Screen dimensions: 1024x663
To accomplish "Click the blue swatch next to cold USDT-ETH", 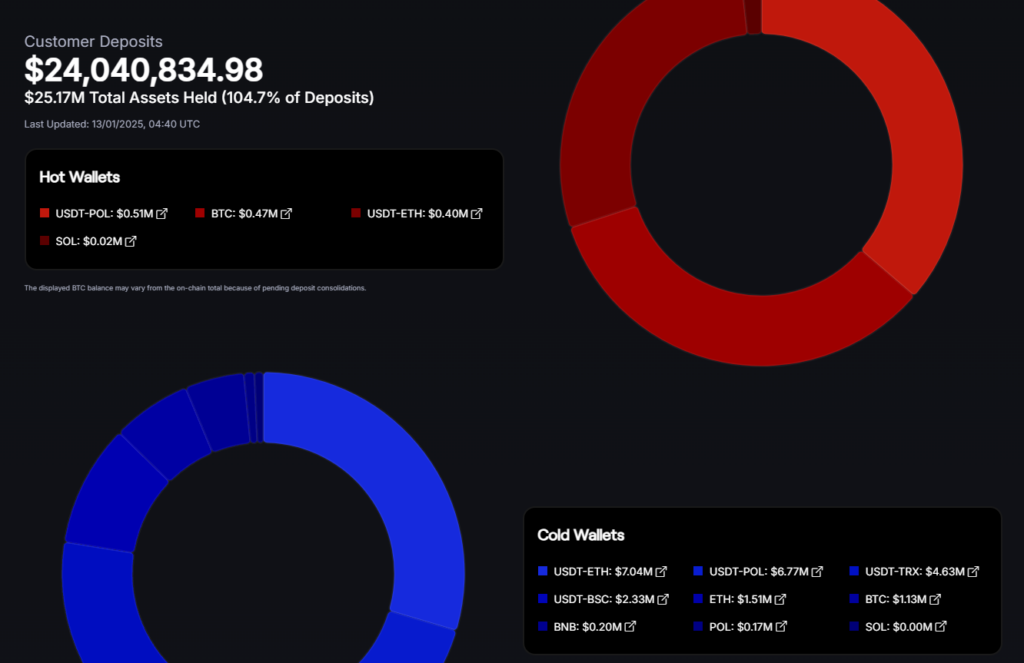I will tap(543, 572).
